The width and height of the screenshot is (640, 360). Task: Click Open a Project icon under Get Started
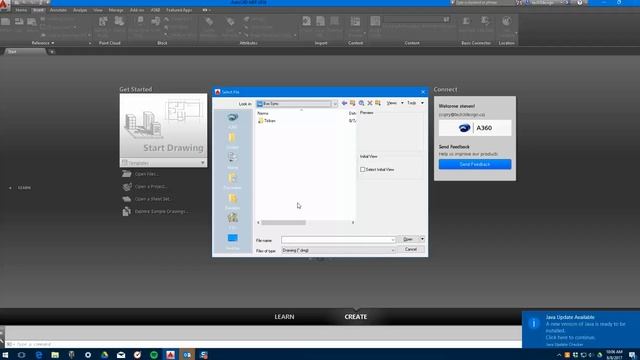click(127, 187)
